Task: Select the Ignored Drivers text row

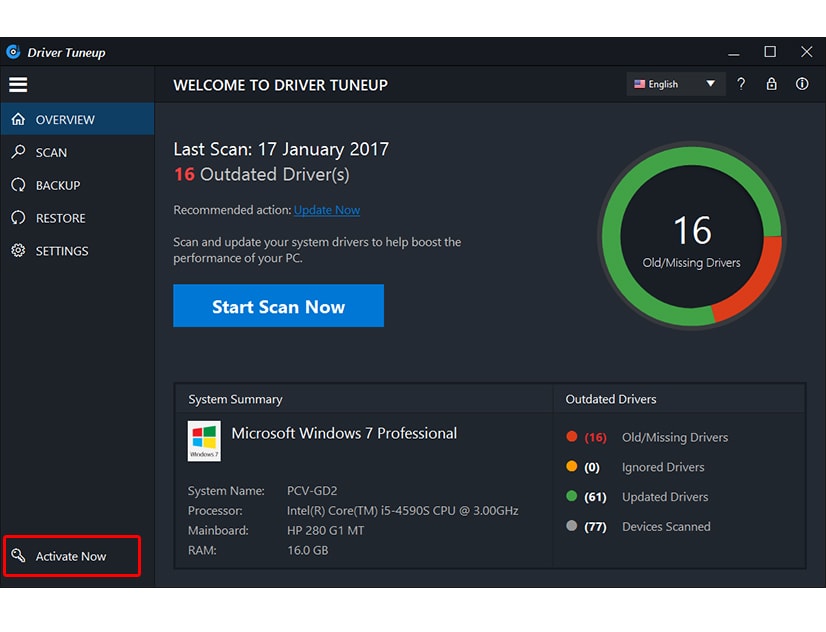Action: pos(663,467)
